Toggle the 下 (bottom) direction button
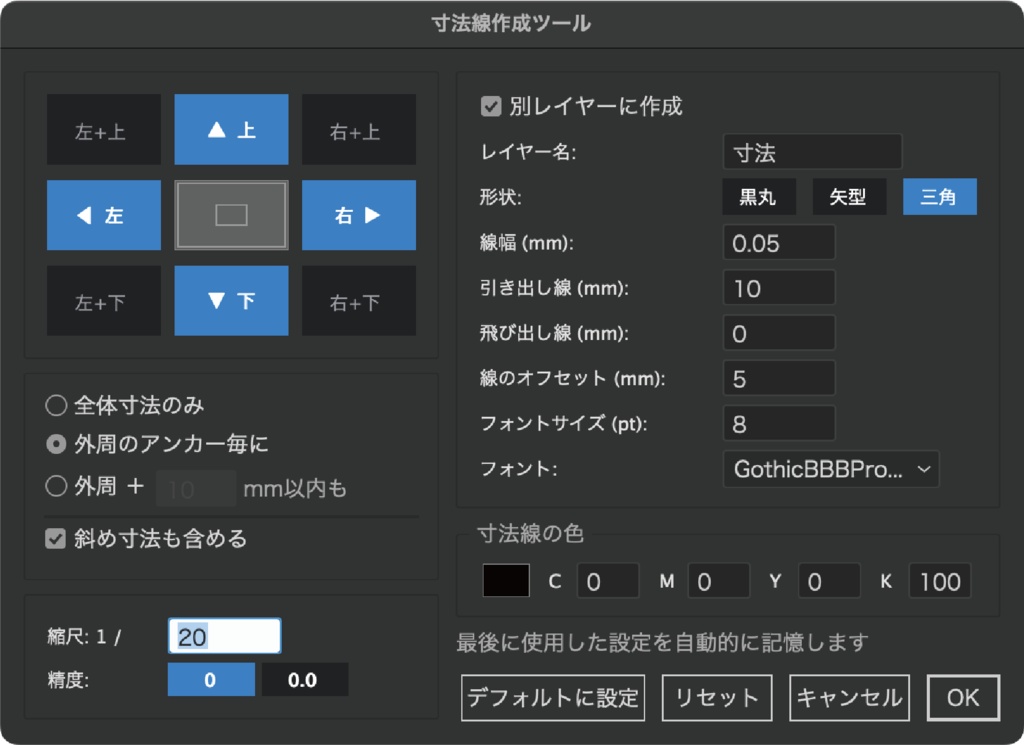The image size is (1024, 745). coord(231,300)
